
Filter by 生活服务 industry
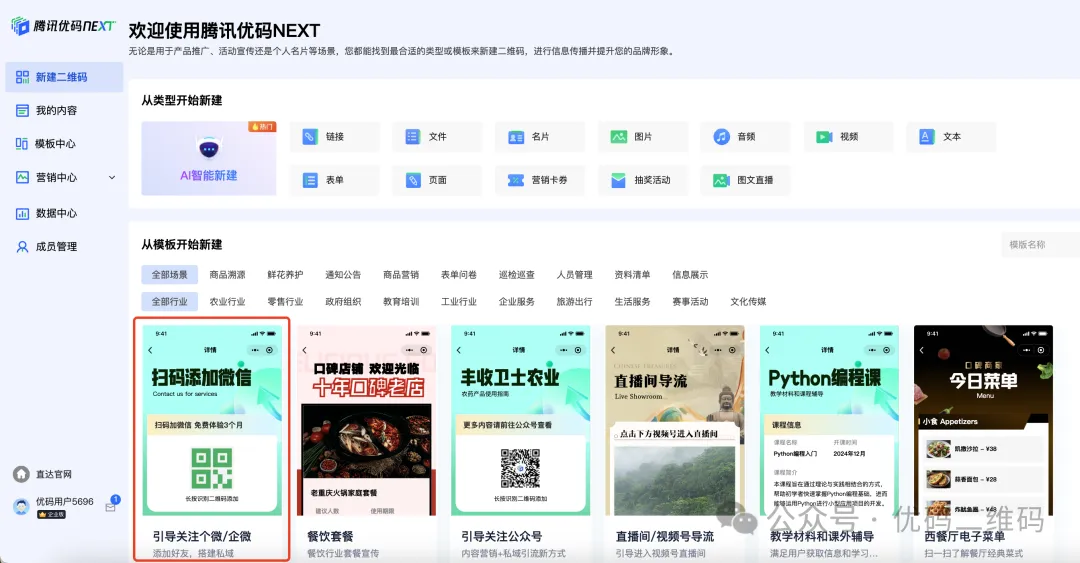coord(632,301)
